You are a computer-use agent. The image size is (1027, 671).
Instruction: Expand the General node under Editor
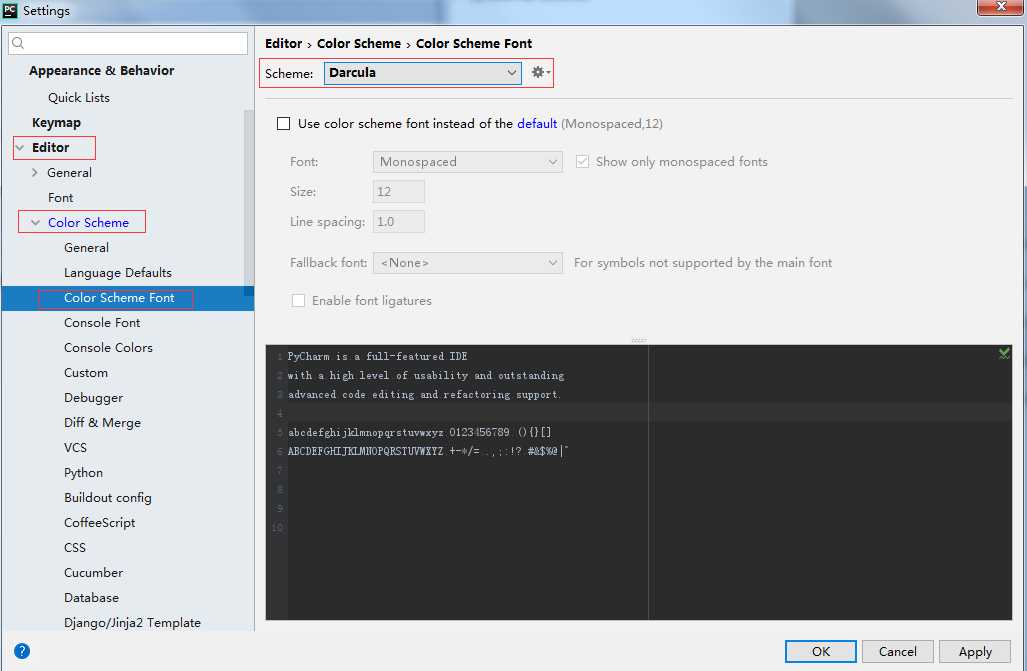[35, 172]
